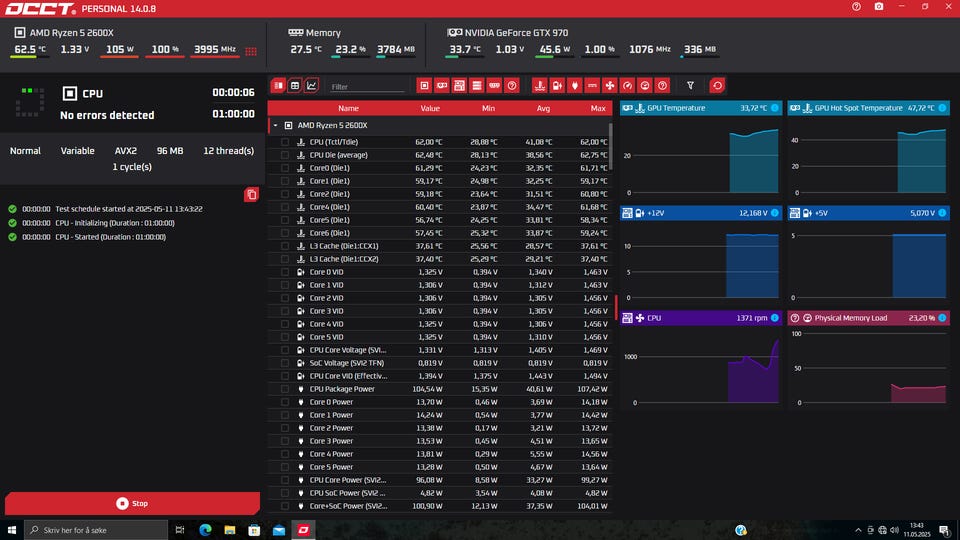Image resolution: width=960 pixels, height=540 pixels.
Task: Click the info icon on Physical Memory Load graph
Action: [x=942, y=318]
